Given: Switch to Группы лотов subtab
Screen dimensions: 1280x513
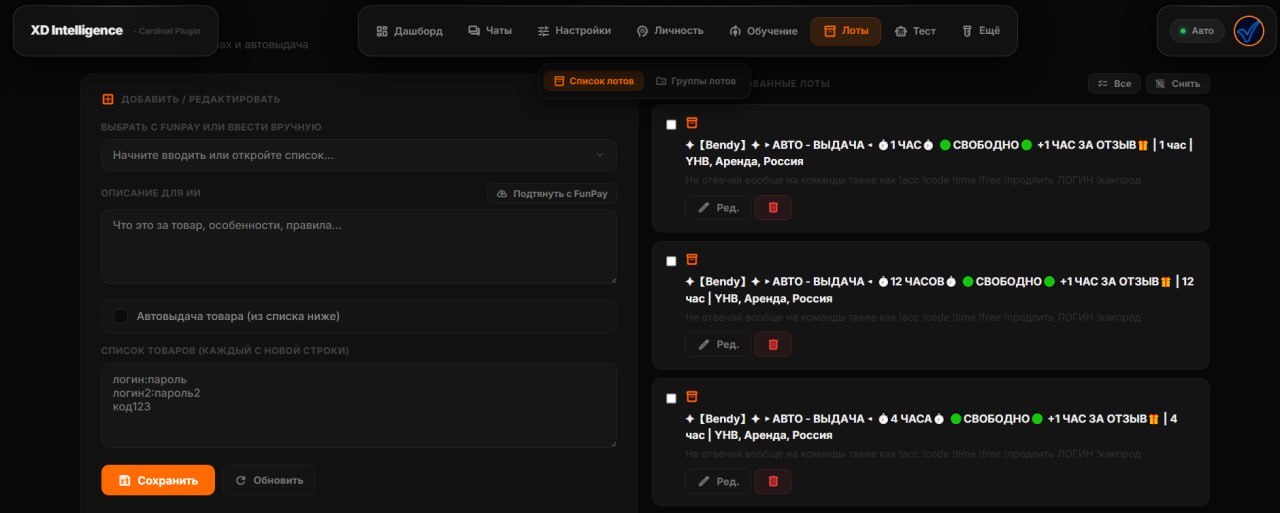Looking at the screenshot, I should click(x=696, y=81).
